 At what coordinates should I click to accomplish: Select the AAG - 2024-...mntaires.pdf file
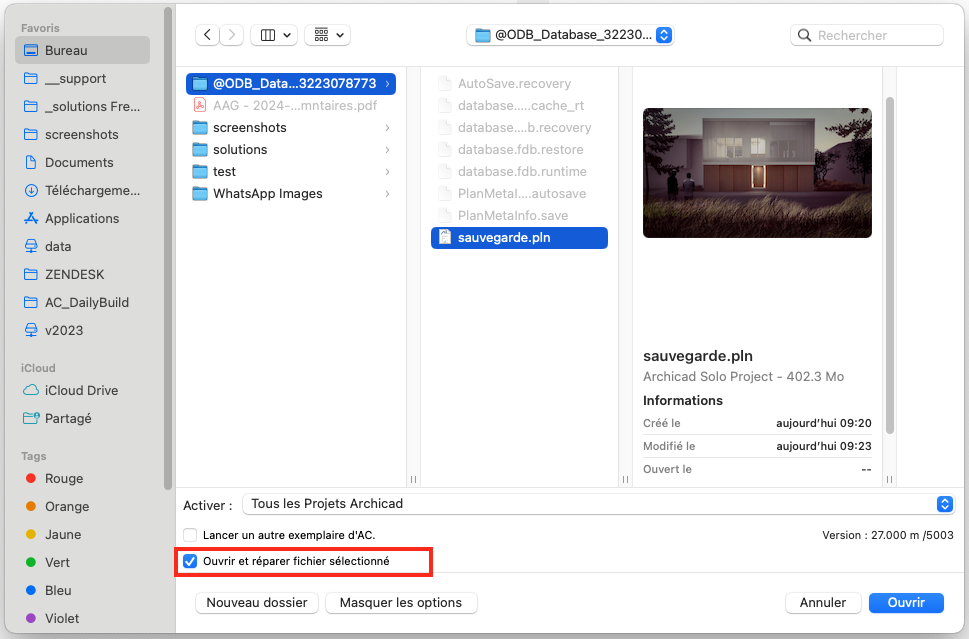(x=290, y=105)
